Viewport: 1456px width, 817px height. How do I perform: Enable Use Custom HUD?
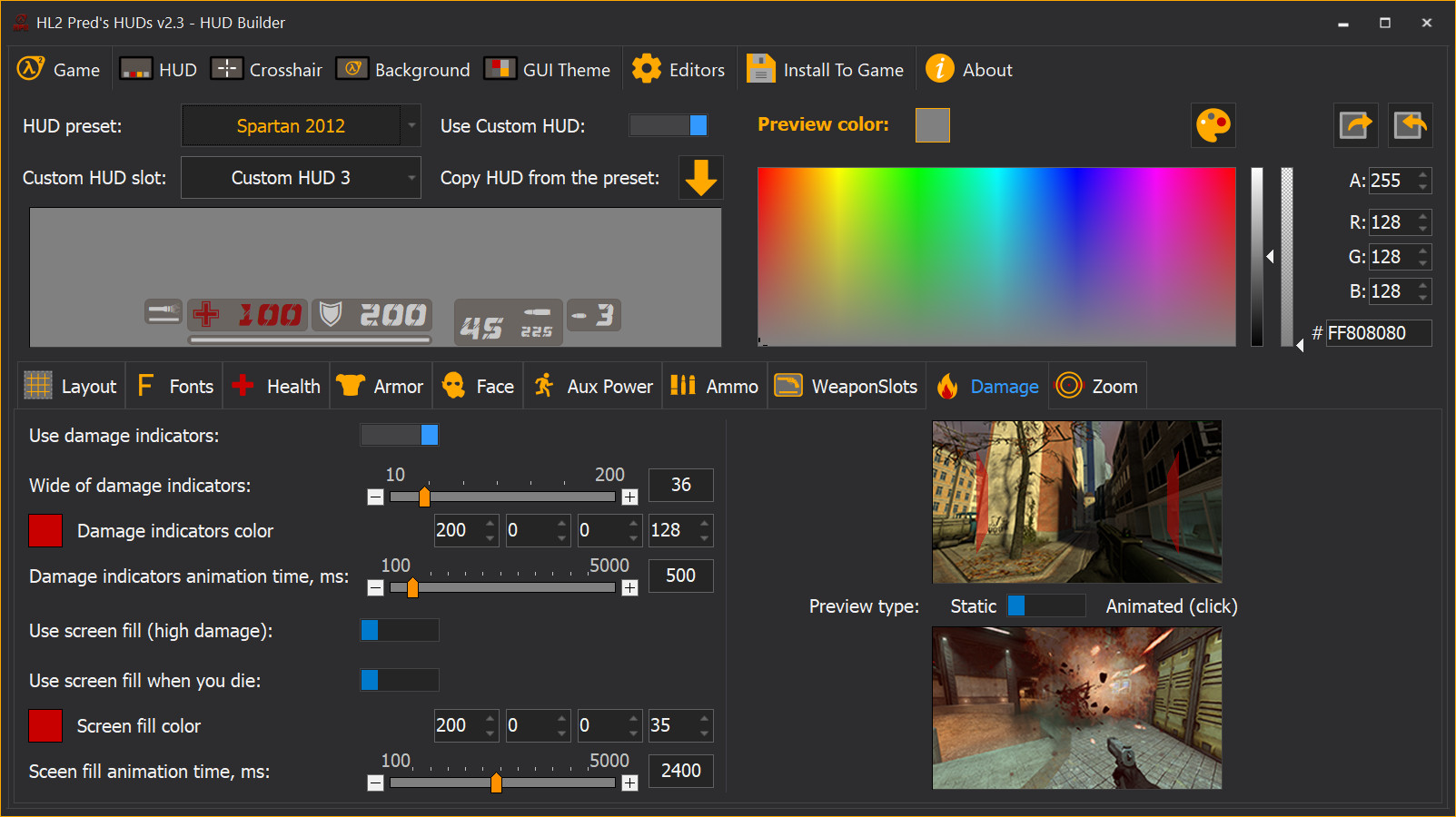point(669,125)
